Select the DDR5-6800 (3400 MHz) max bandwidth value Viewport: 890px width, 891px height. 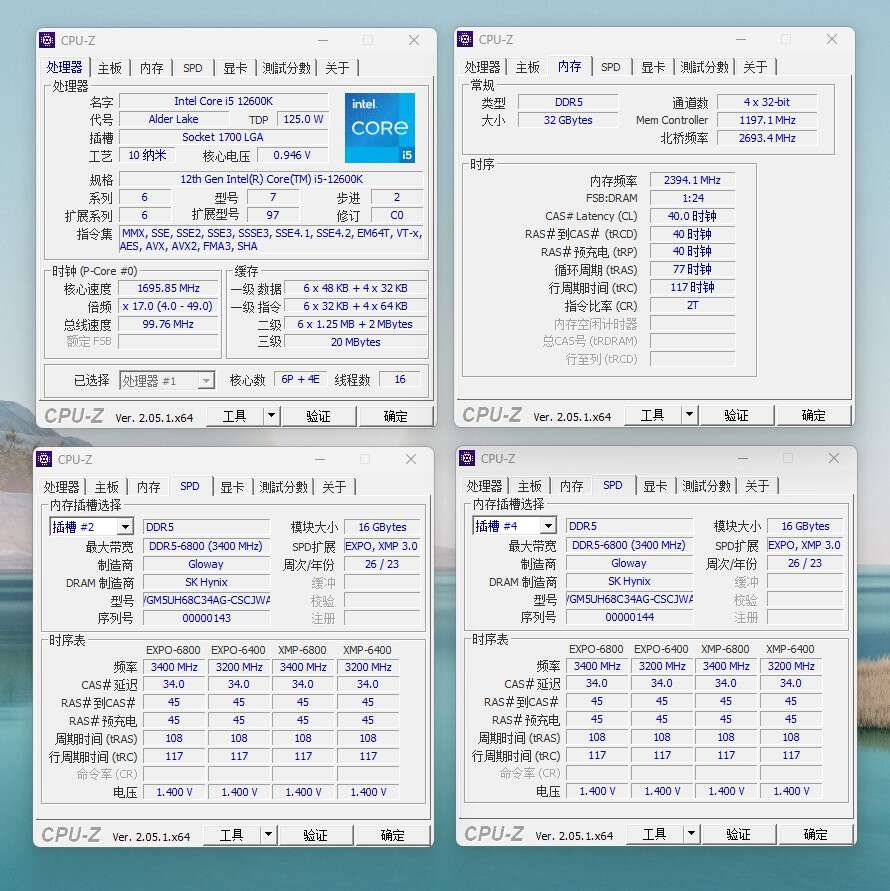pos(206,545)
